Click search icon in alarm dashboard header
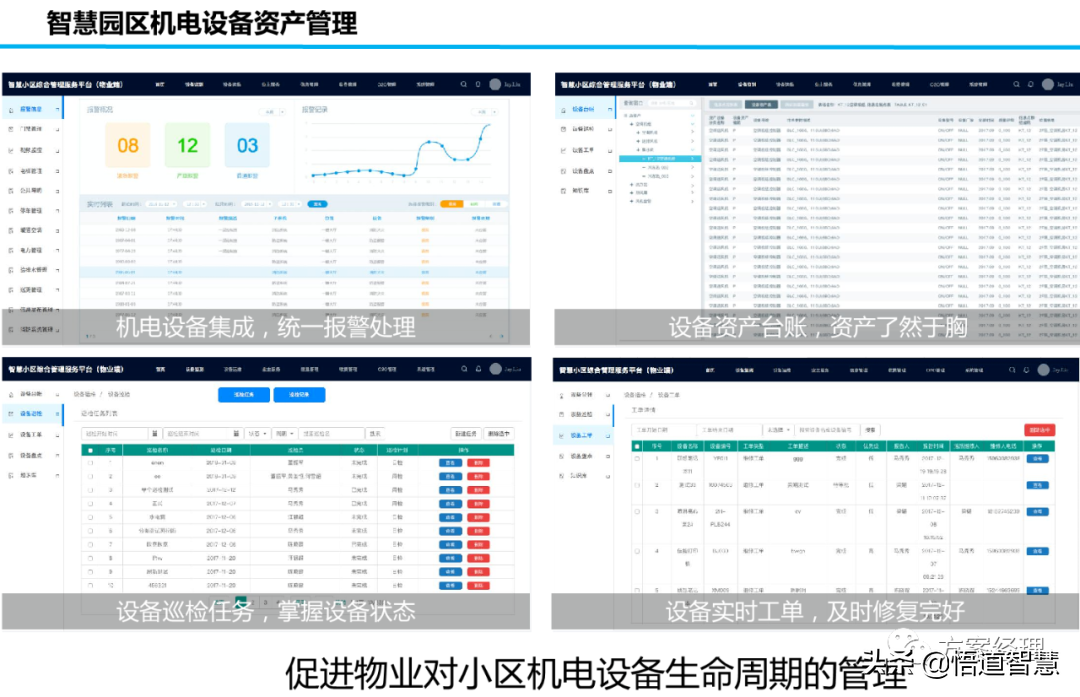This screenshot has height=697, width=1080. tap(464, 84)
